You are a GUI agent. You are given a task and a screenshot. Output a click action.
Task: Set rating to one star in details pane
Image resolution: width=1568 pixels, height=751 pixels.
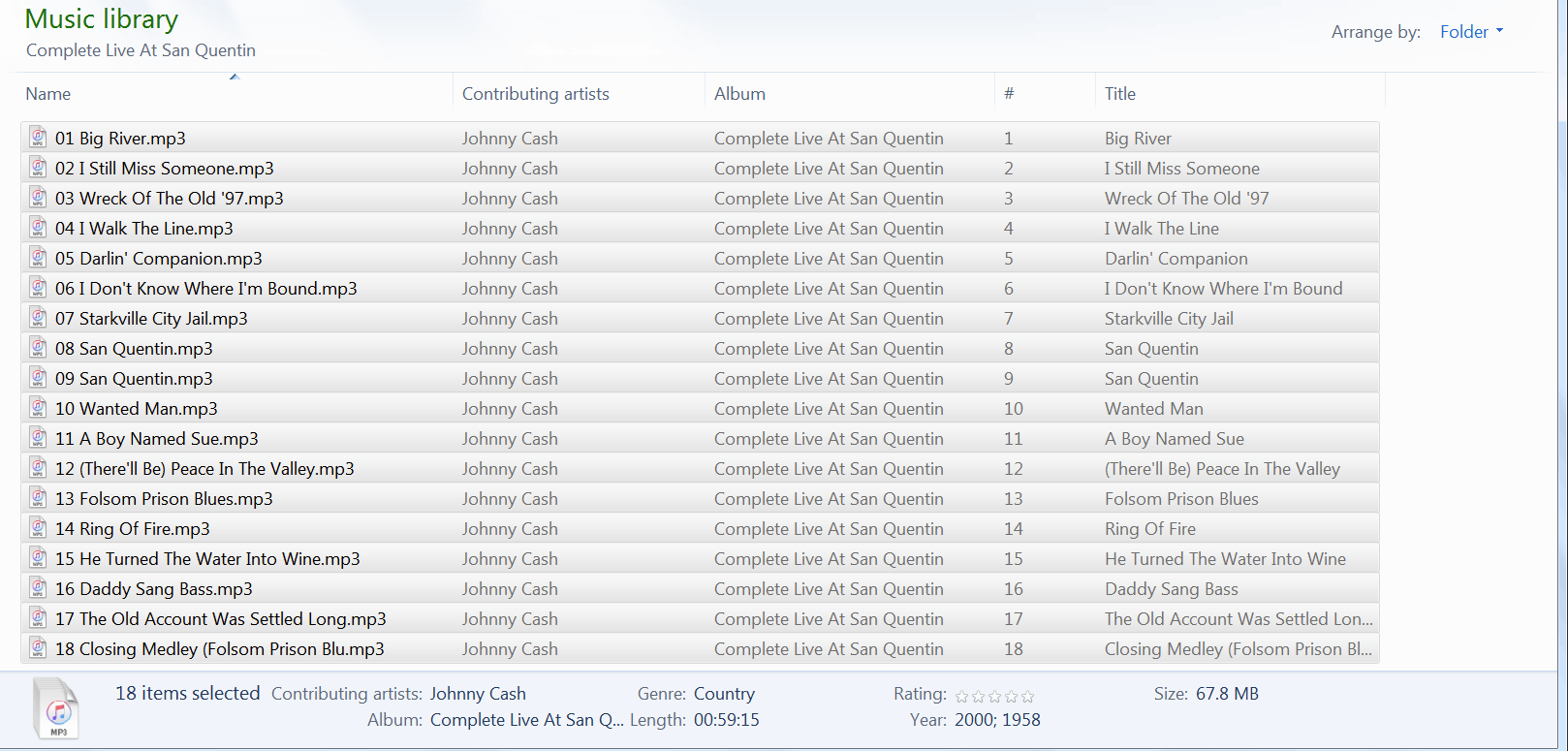(962, 696)
